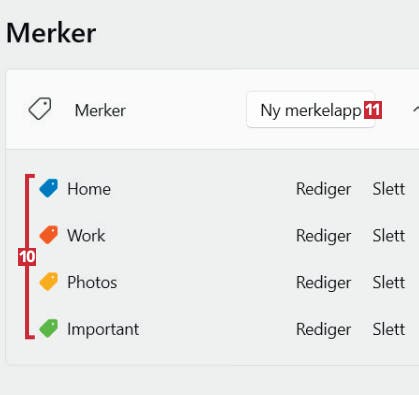
Task: Click the orange Work tag icon
Action: point(49,235)
